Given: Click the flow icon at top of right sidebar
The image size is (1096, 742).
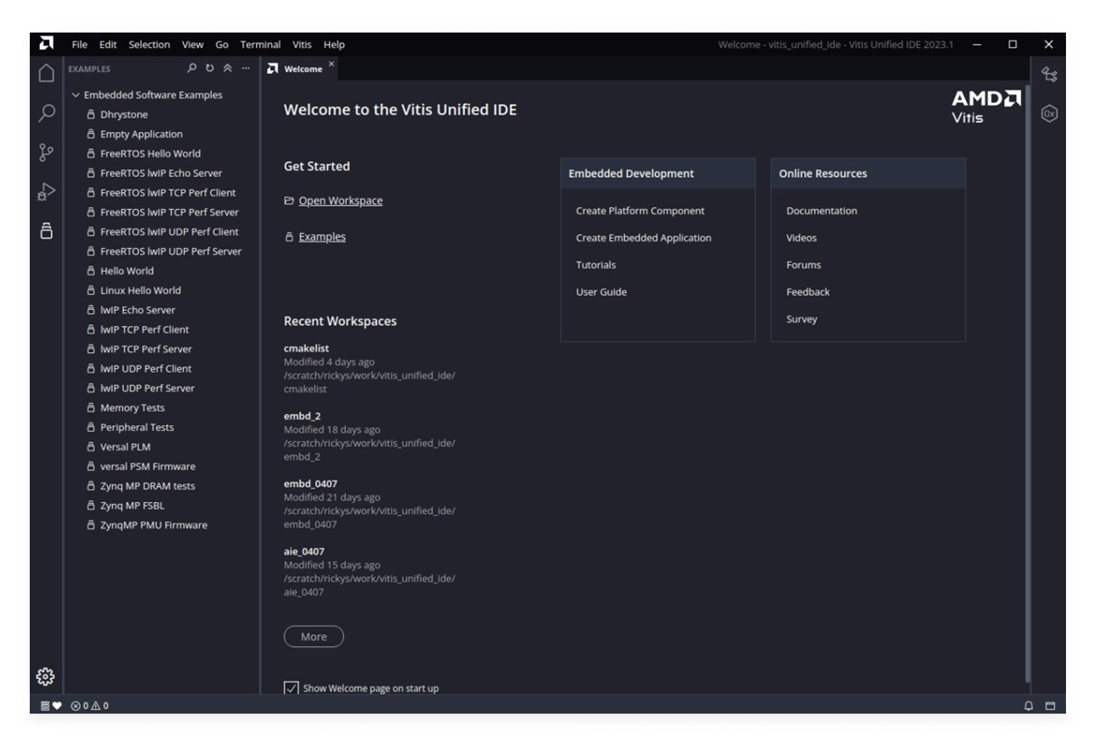Looking at the screenshot, I should pos(1049,75).
